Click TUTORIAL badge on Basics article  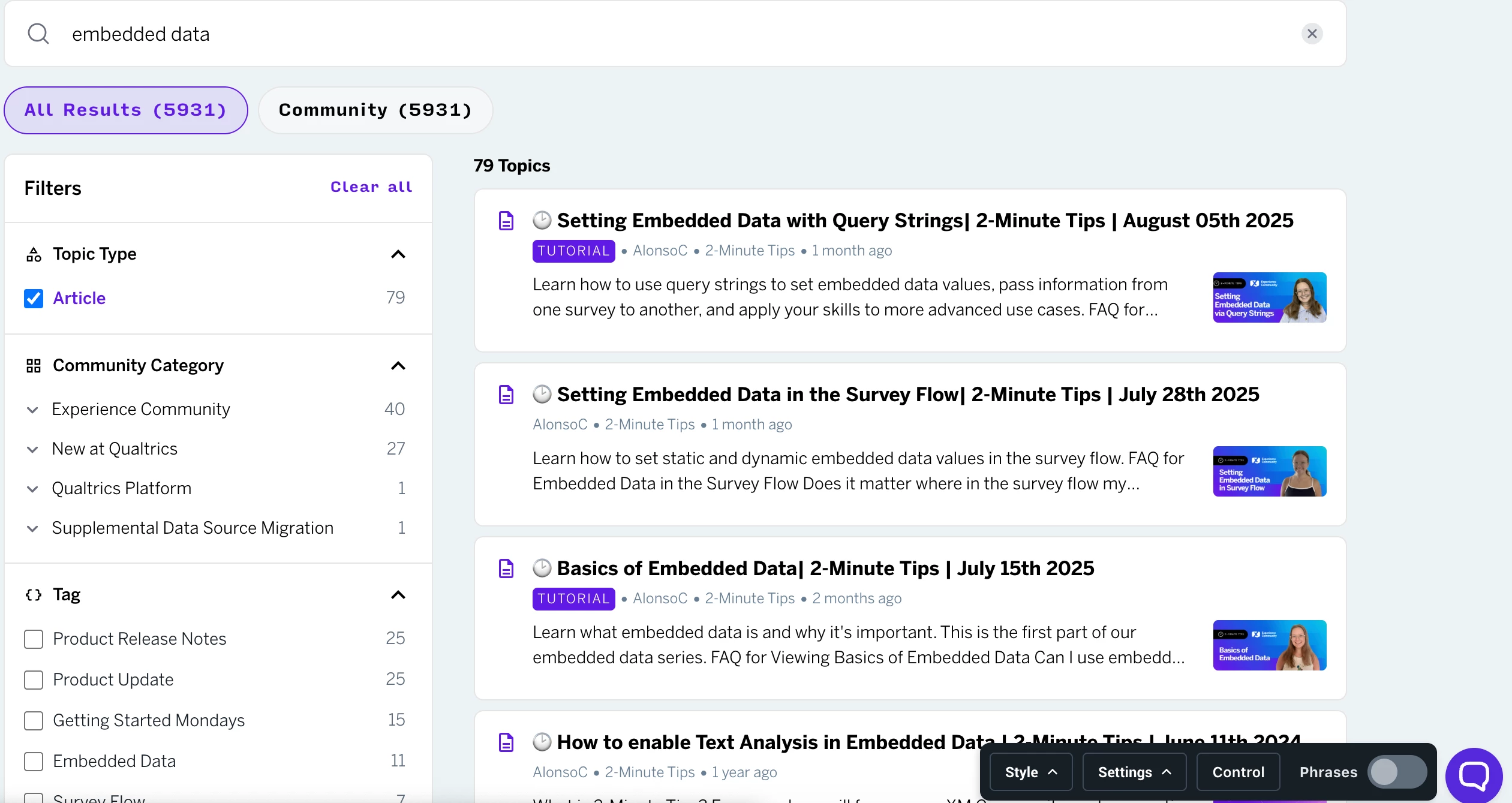pyautogui.click(x=573, y=599)
